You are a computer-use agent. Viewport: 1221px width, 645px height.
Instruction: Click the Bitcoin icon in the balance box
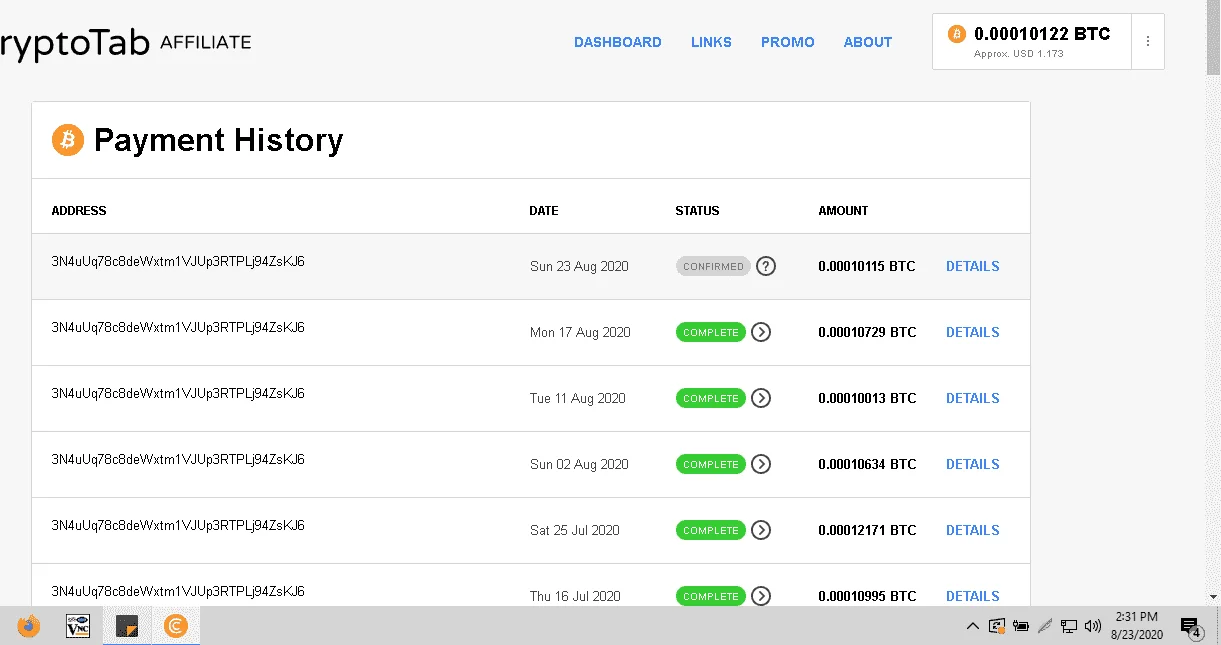click(957, 34)
